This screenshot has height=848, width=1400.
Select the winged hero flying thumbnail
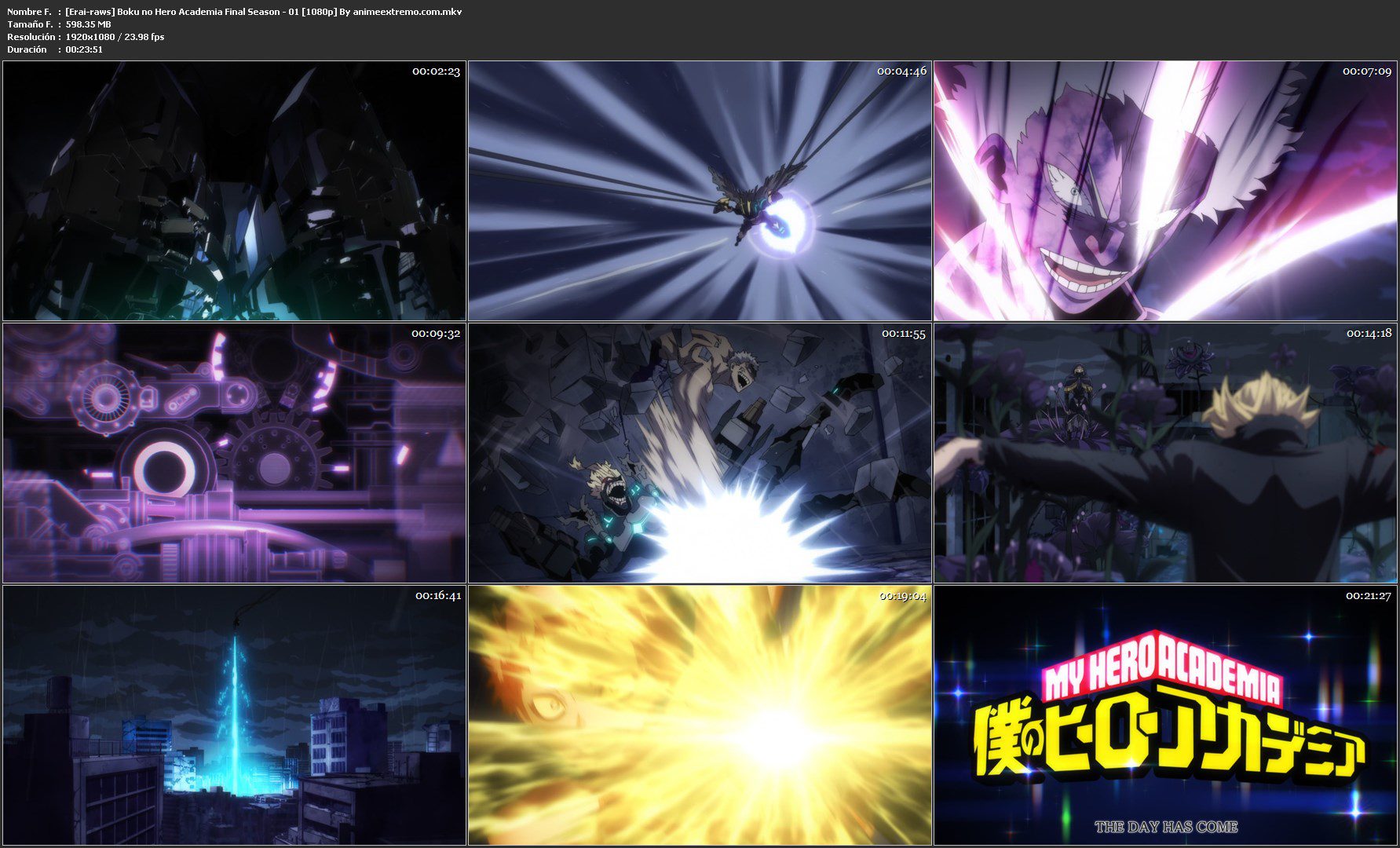[x=700, y=191]
